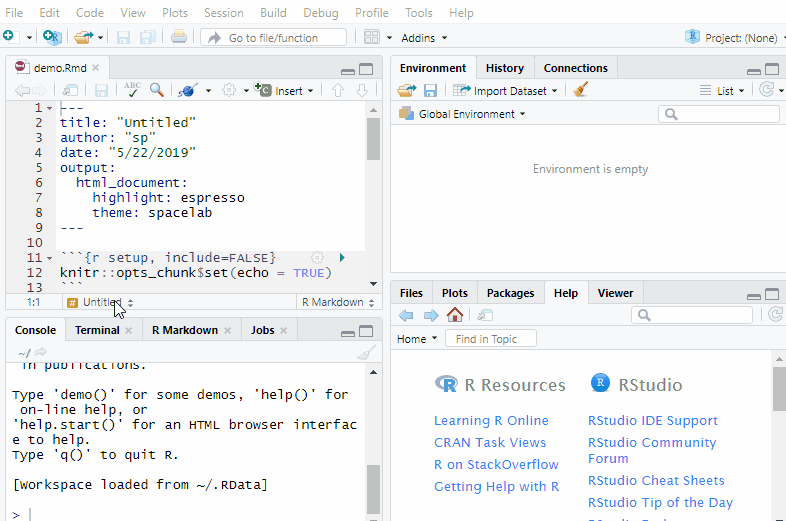Close the R Markdown console tab
The width and height of the screenshot is (786, 521).
[x=228, y=330]
